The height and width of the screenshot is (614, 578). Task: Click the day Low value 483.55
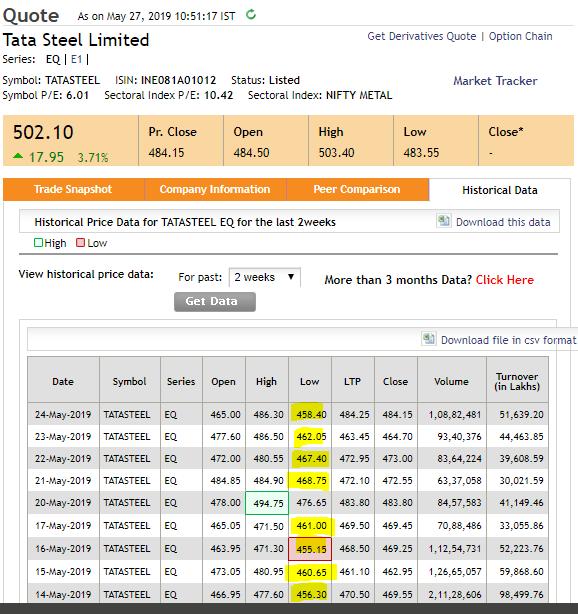[x=421, y=153]
